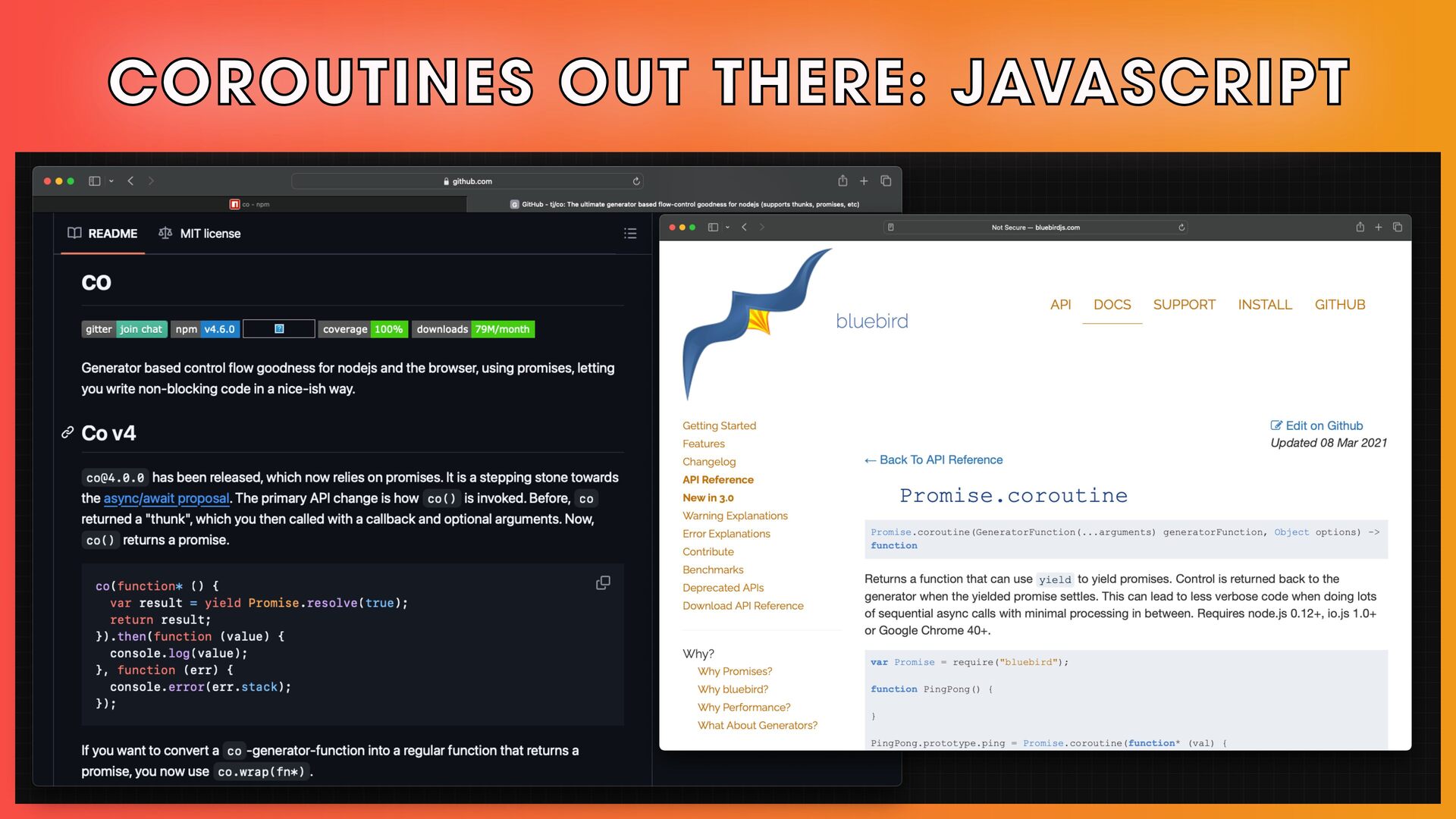Screen dimensions: 1456x819
Task: Click the Co v4 heading anchor link icon
Action: (x=67, y=432)
